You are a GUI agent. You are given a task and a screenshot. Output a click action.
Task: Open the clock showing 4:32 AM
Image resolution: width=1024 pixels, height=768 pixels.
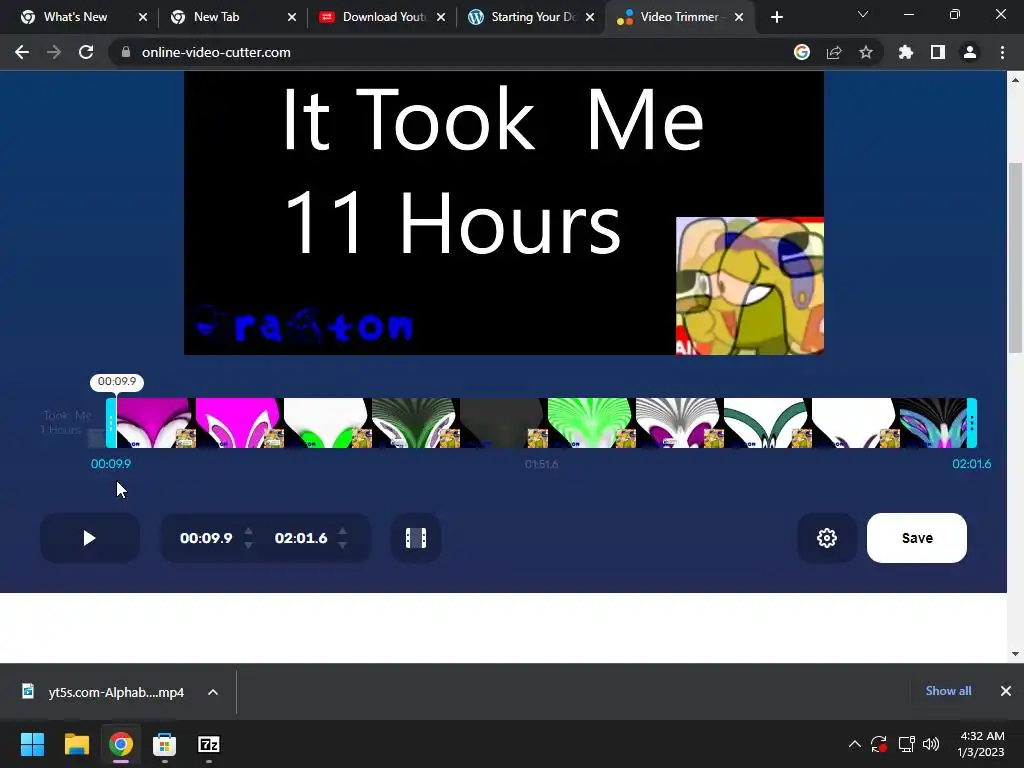[x=981, y=744]
